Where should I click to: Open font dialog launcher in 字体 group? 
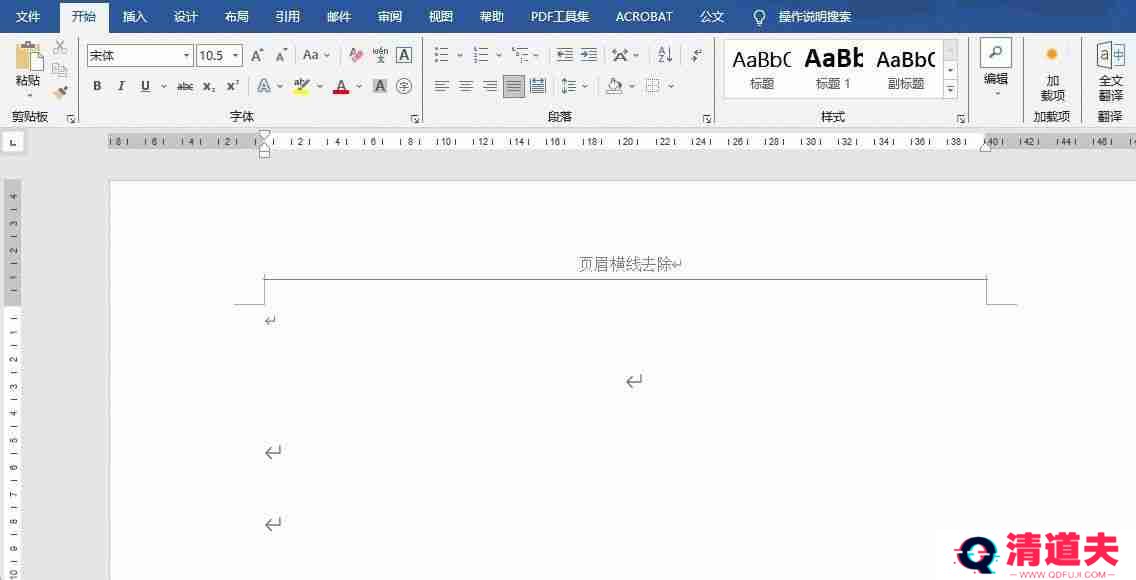pyautogui.click(x=415, y=119)
